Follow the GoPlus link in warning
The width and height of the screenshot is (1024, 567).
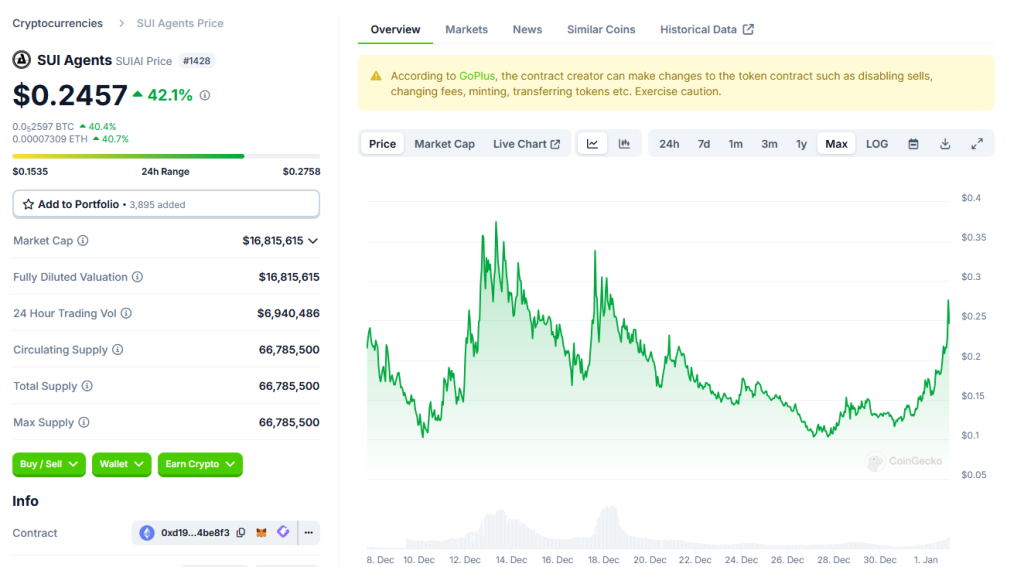(477, 76)
